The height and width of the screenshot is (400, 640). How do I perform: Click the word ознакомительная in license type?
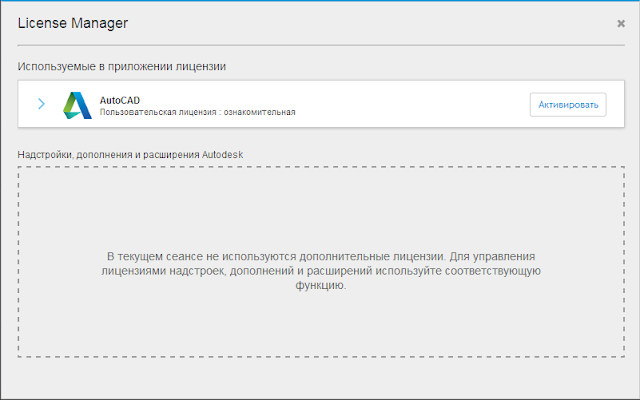click(258, 112)
